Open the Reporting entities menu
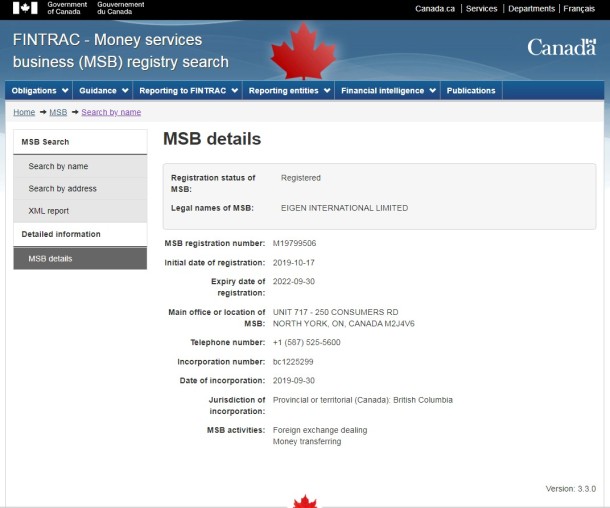This screenshot has width=610, height=508. coord(289,91)
